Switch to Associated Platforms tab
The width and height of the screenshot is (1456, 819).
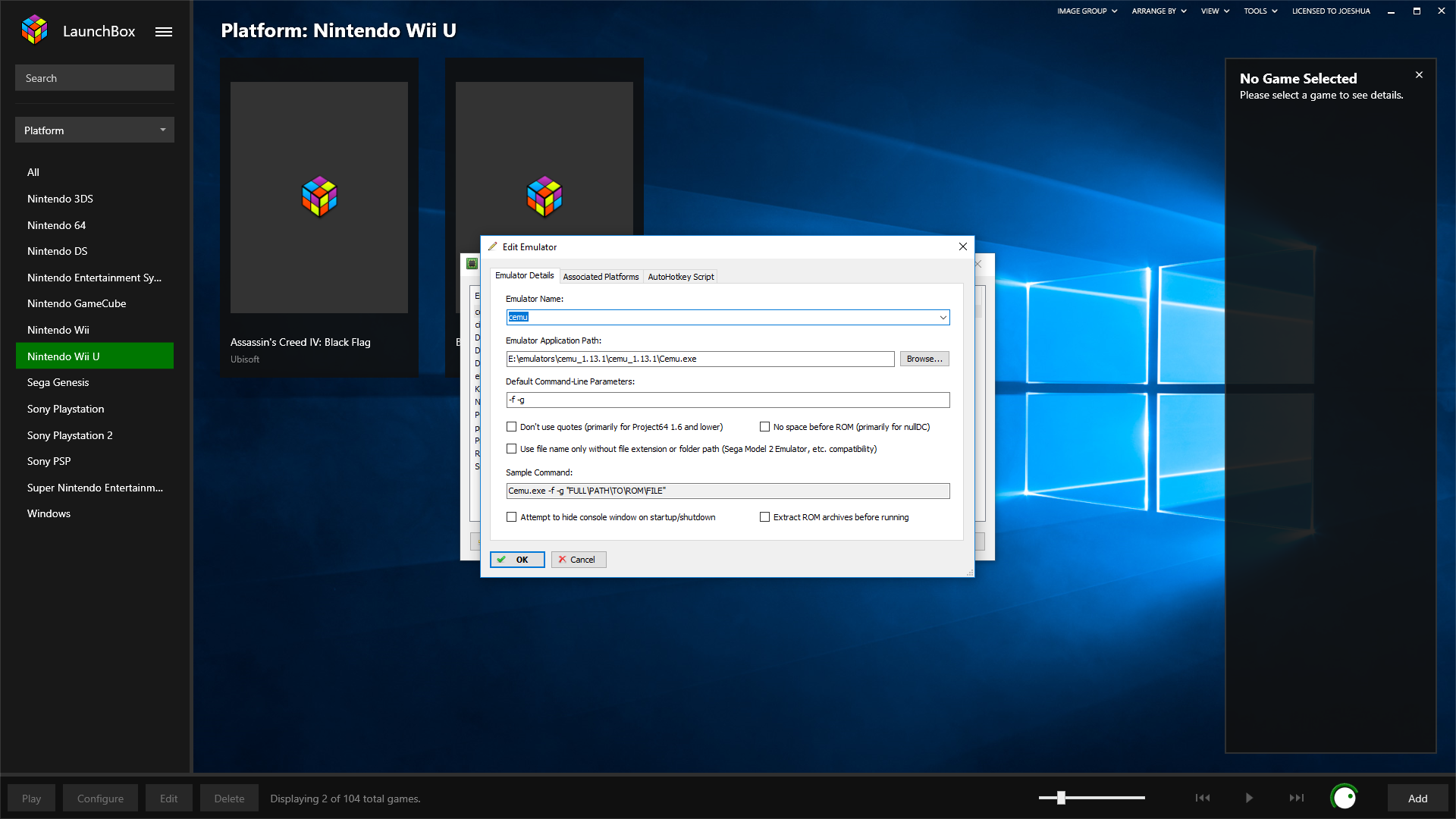point(601,277)
